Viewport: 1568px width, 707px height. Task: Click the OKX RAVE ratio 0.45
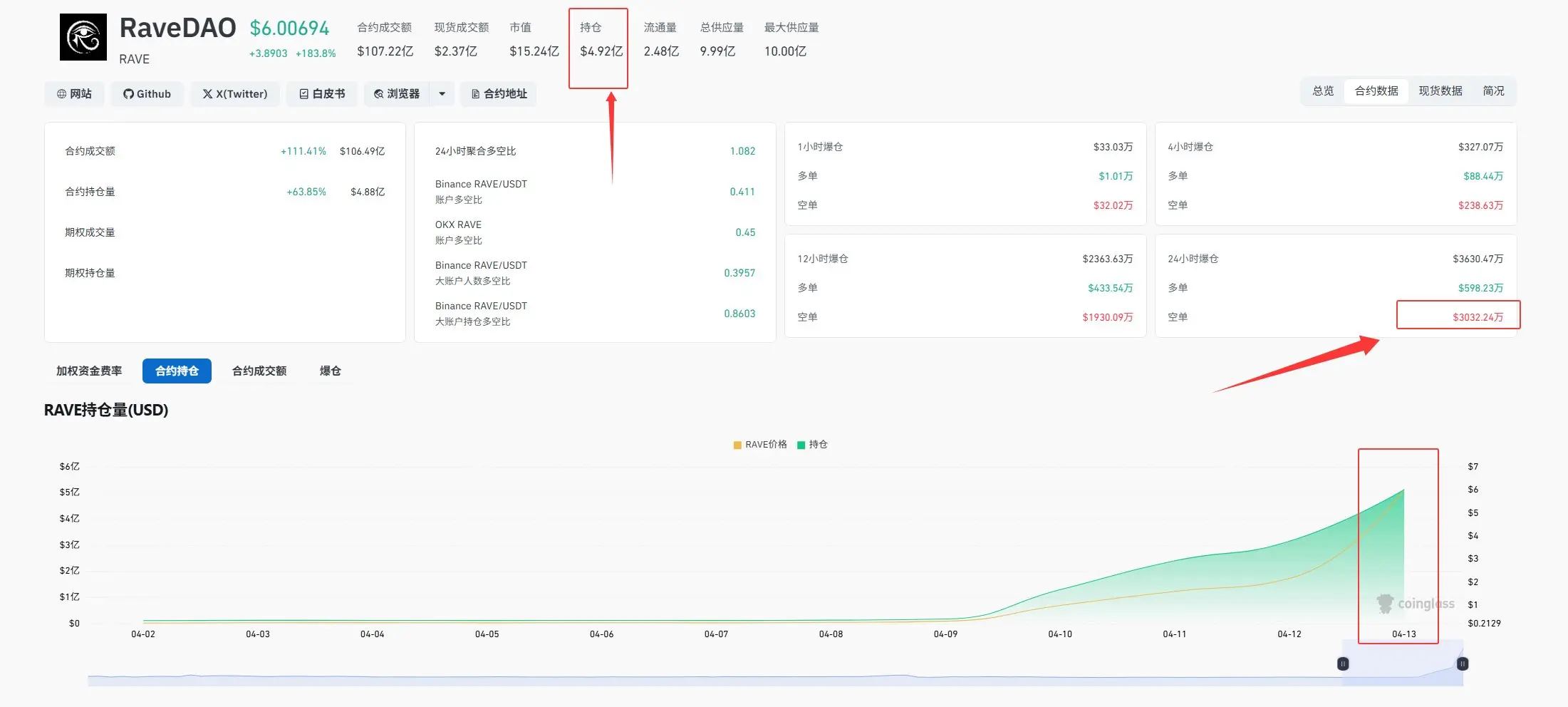745,232
